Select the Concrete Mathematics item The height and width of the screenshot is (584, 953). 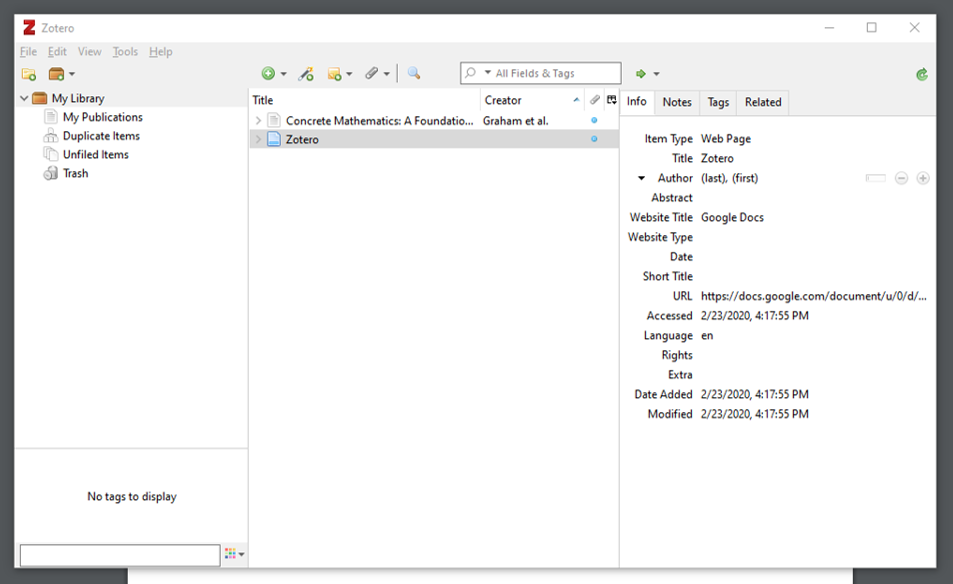point(379,121)
